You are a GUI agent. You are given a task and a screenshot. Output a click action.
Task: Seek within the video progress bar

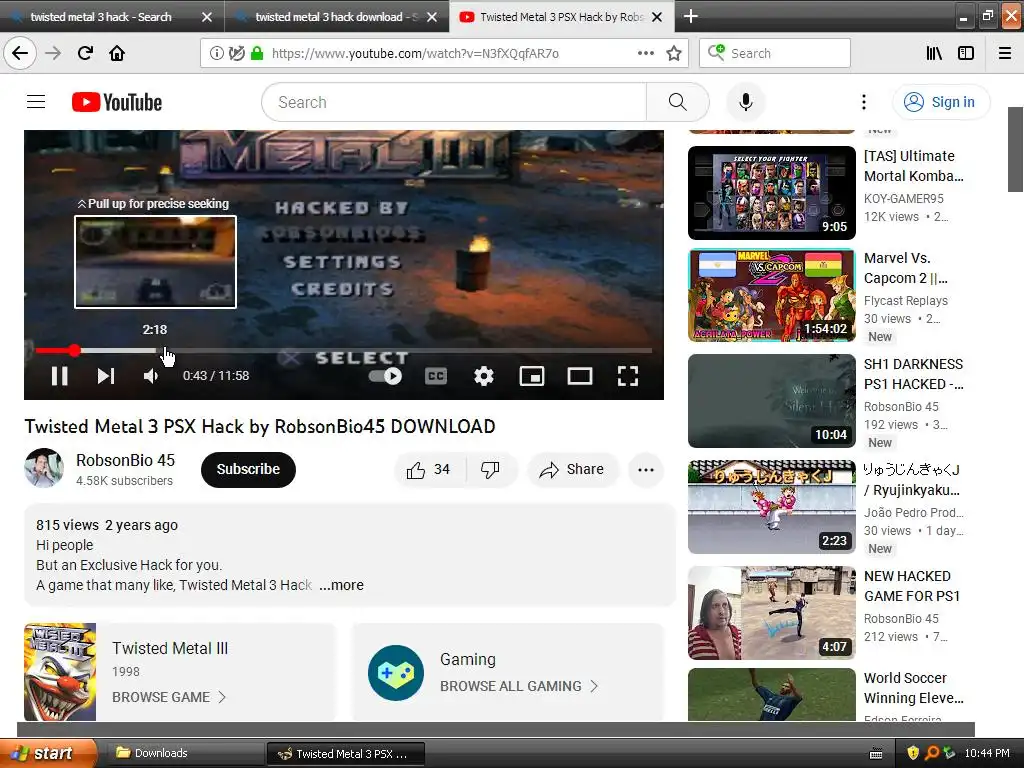(344, 351)
